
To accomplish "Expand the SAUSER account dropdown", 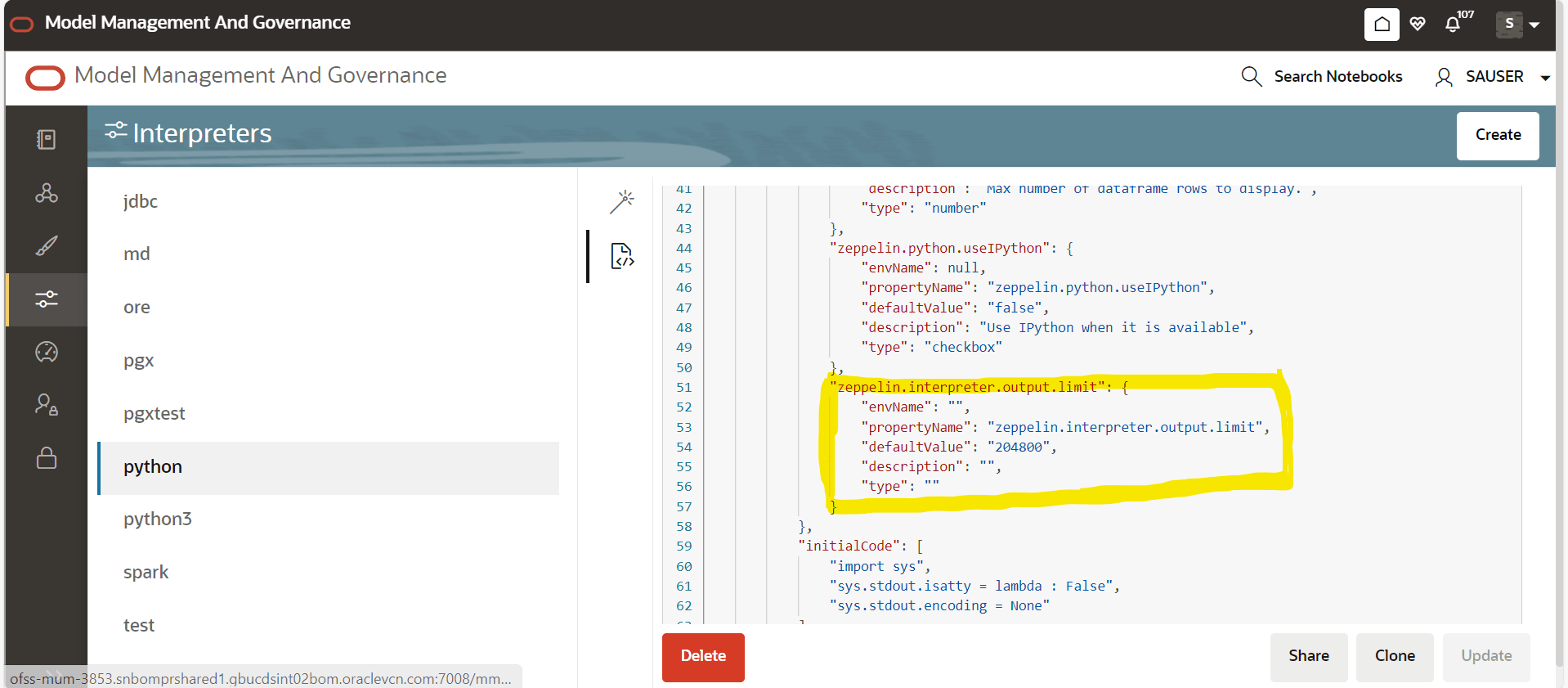I will [x=1545, y=78].
